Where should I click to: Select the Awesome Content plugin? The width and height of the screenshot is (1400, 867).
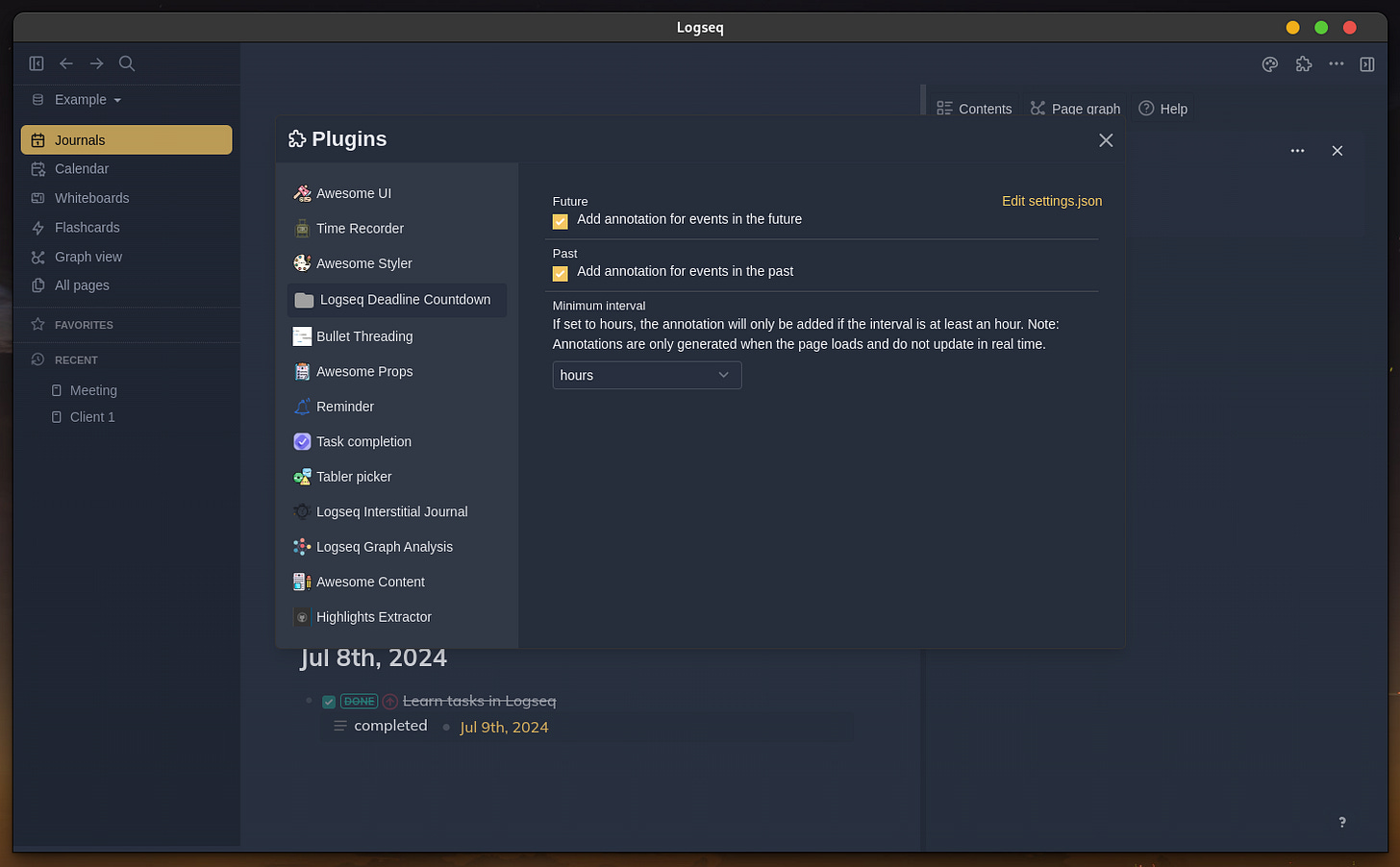click(x=396, y=582)
